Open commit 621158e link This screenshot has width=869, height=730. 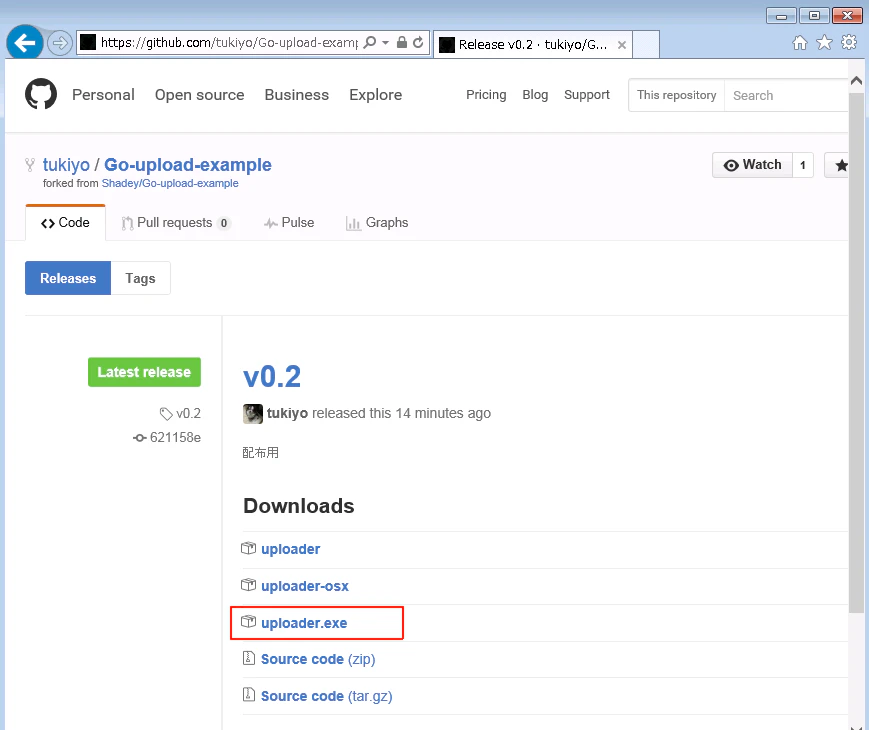coord(167,438)
